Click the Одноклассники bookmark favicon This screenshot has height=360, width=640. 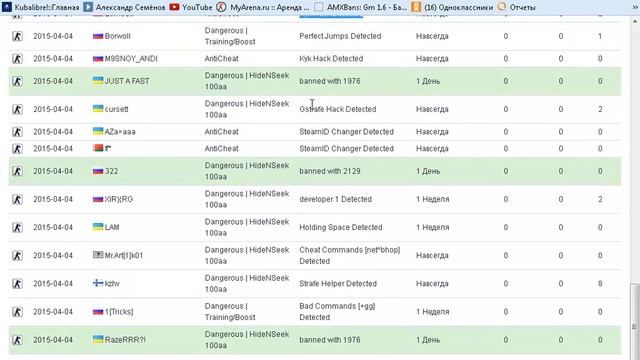416,7
